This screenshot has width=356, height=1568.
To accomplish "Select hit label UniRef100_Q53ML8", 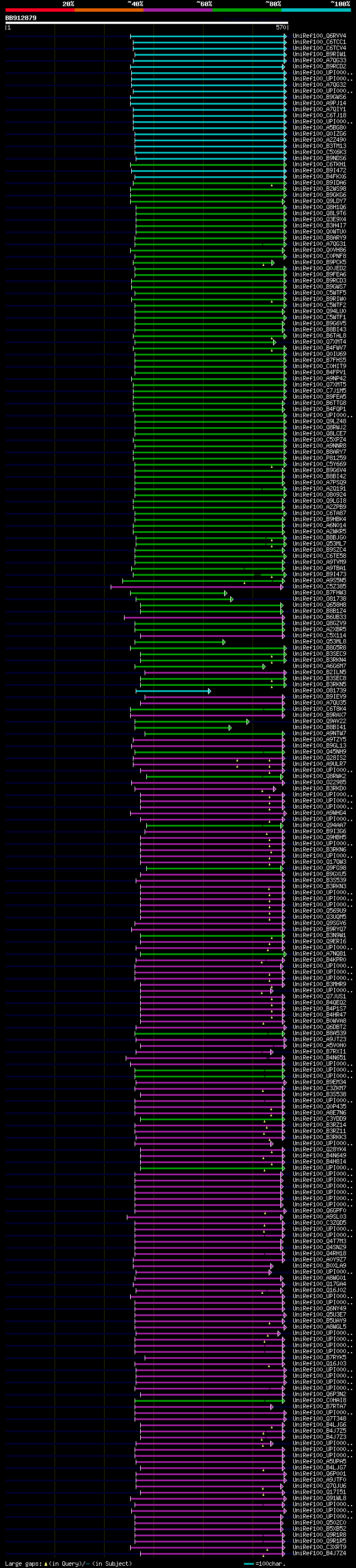I will pos(319,641).
